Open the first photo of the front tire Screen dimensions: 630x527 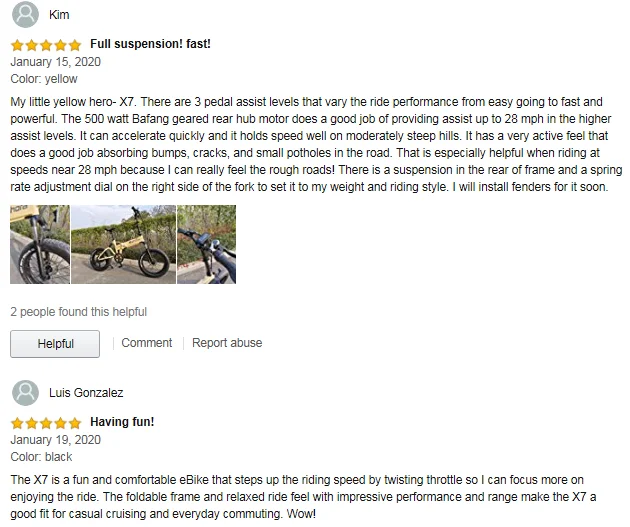tap(40, 245)
